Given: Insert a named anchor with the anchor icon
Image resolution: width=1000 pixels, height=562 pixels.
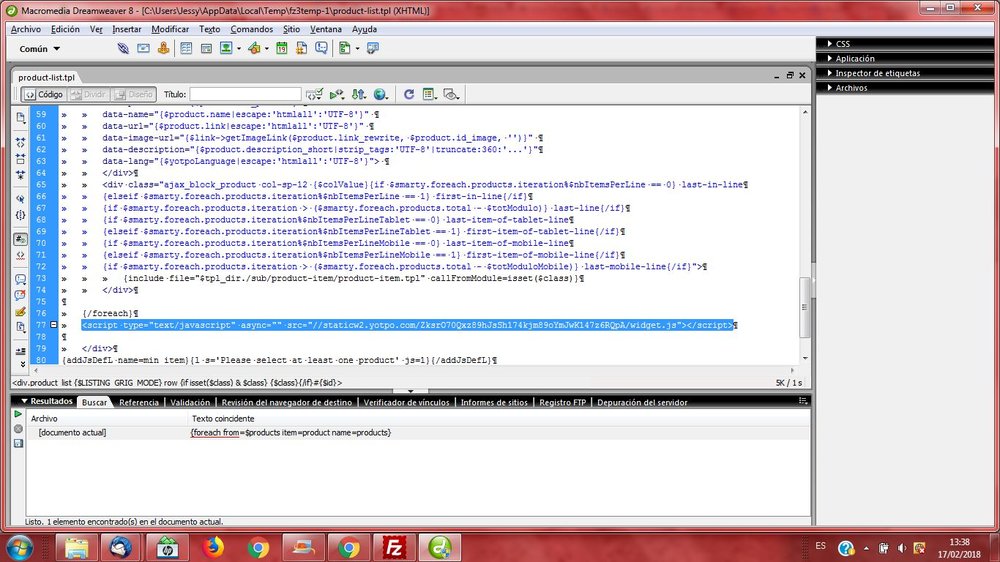Looking at the screenshot, I should 163,48.
